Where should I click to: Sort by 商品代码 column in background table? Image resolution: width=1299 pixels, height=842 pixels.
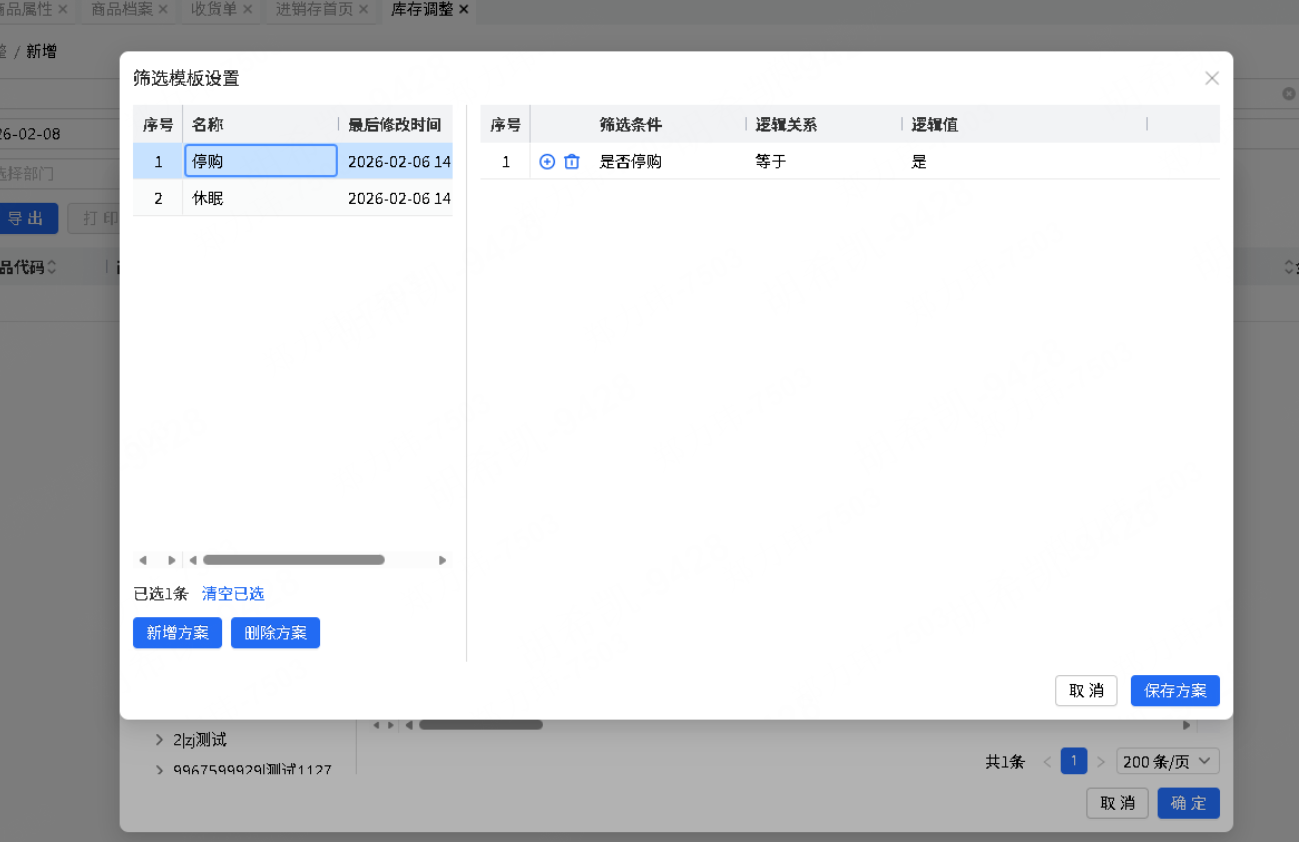[x=52, y=267]
